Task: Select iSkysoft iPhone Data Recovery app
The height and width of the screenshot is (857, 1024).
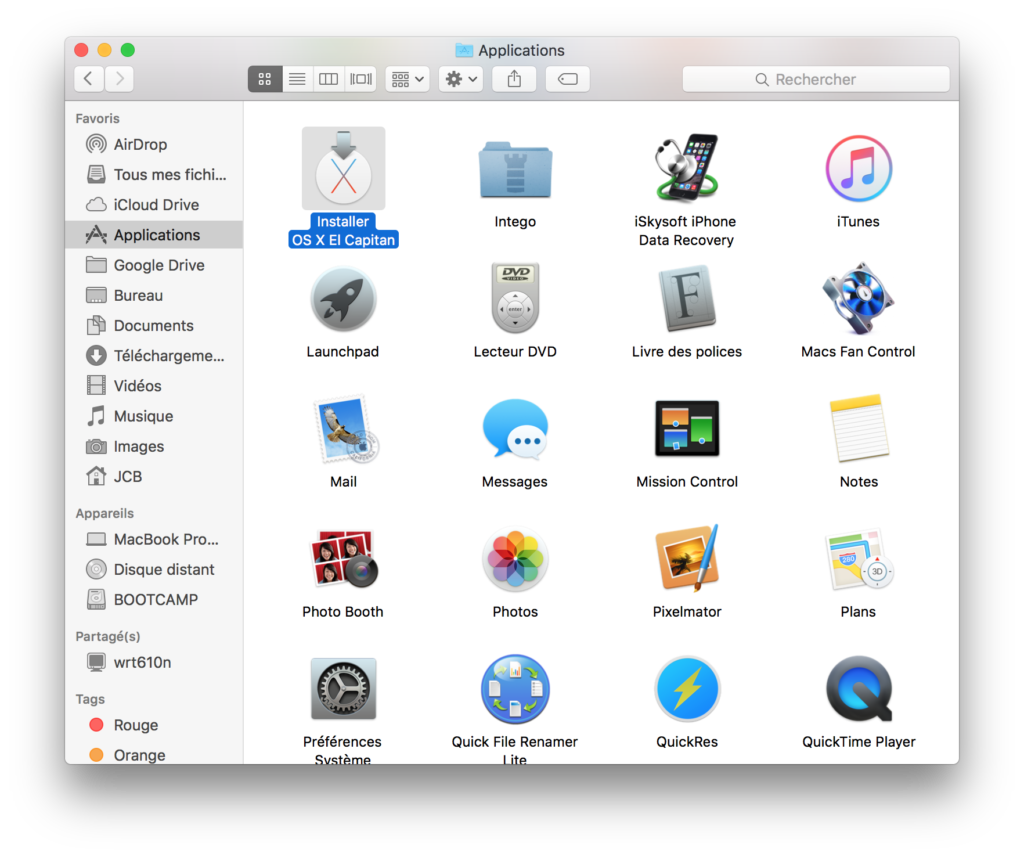Action: (686, 167)
